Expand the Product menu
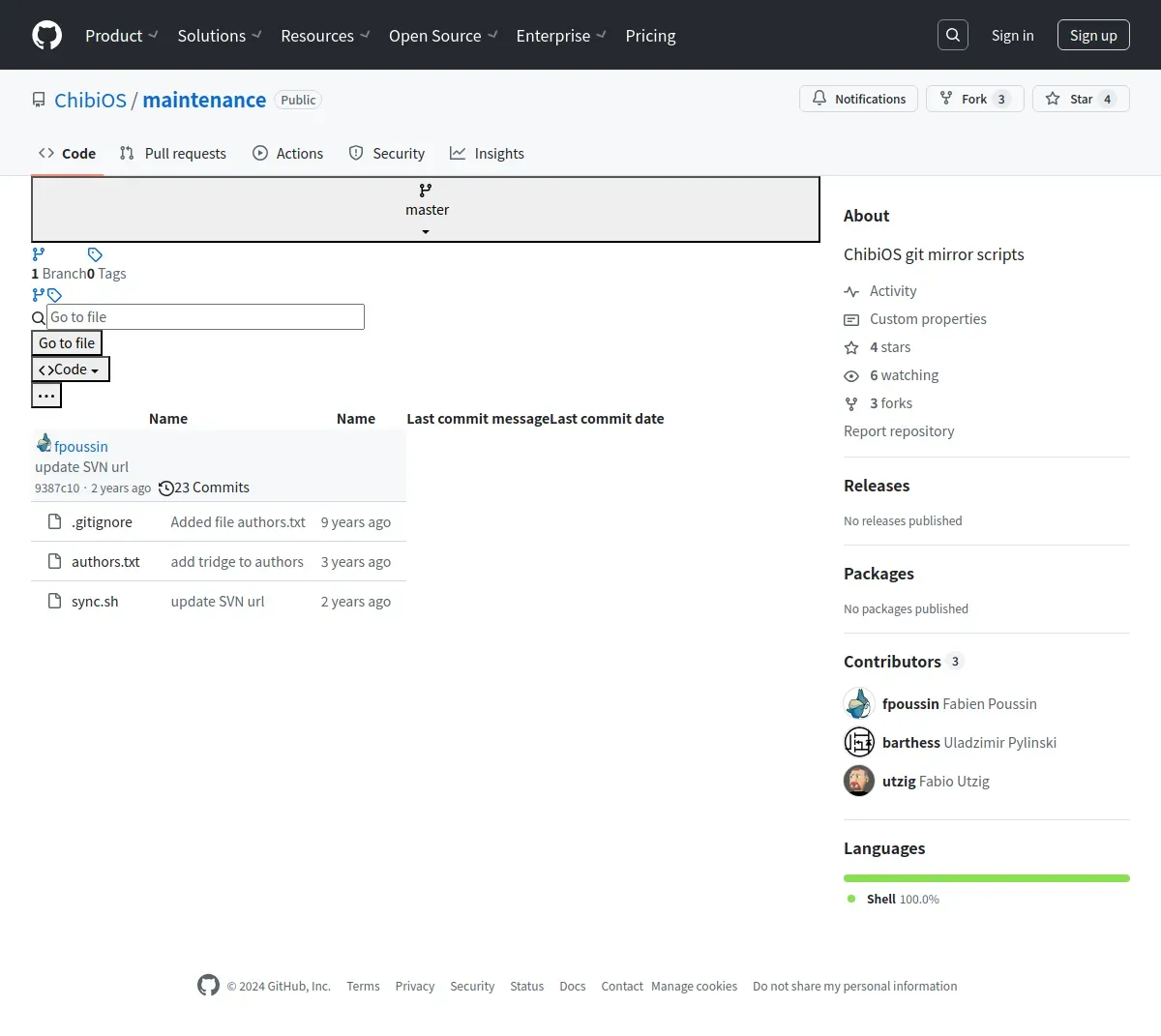This screenshot has width=1161, height=1036. [122, 36]
